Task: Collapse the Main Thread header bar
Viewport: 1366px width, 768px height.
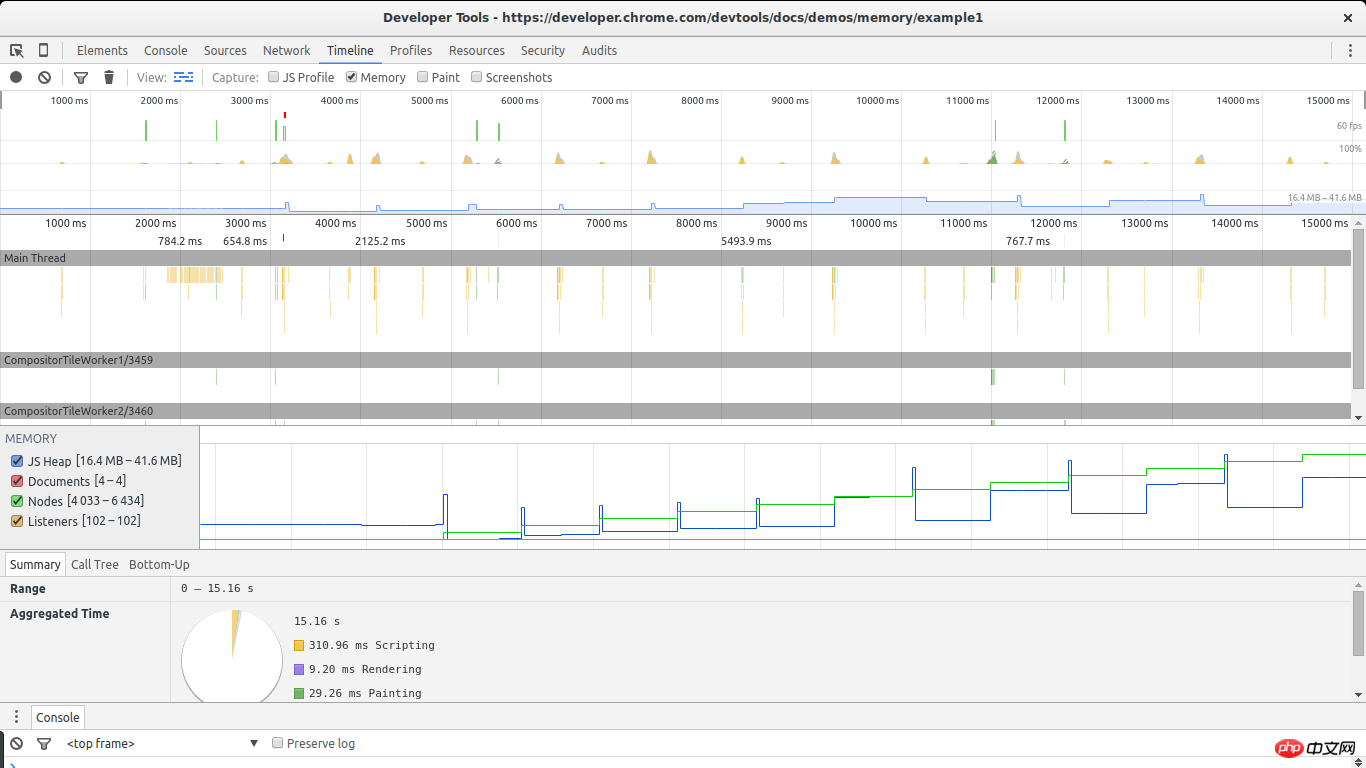Action: click(x=676, y=258)
